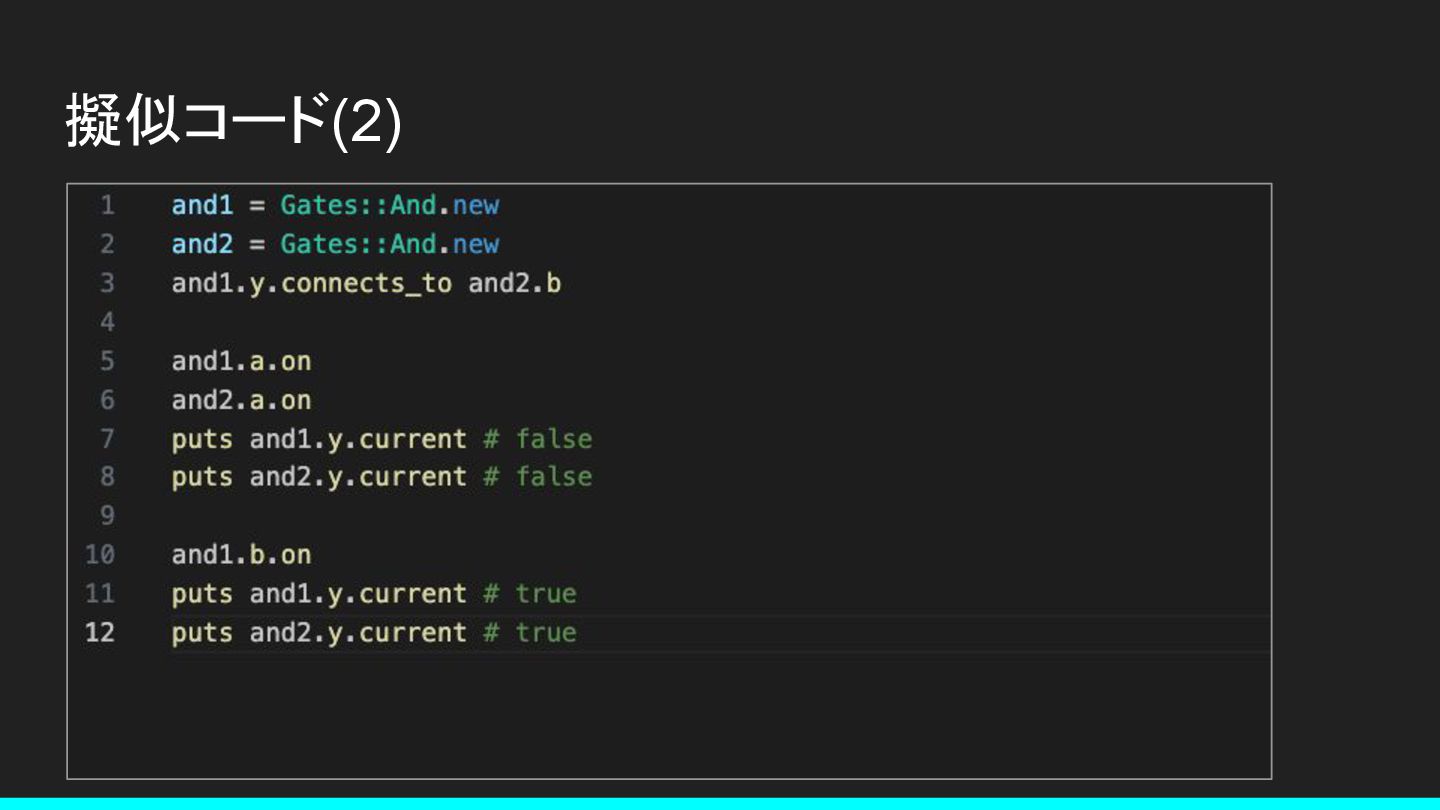Click and2.a.on on line 6
Viewport: 1440px width, 810px height.
(x=241, y=400)
